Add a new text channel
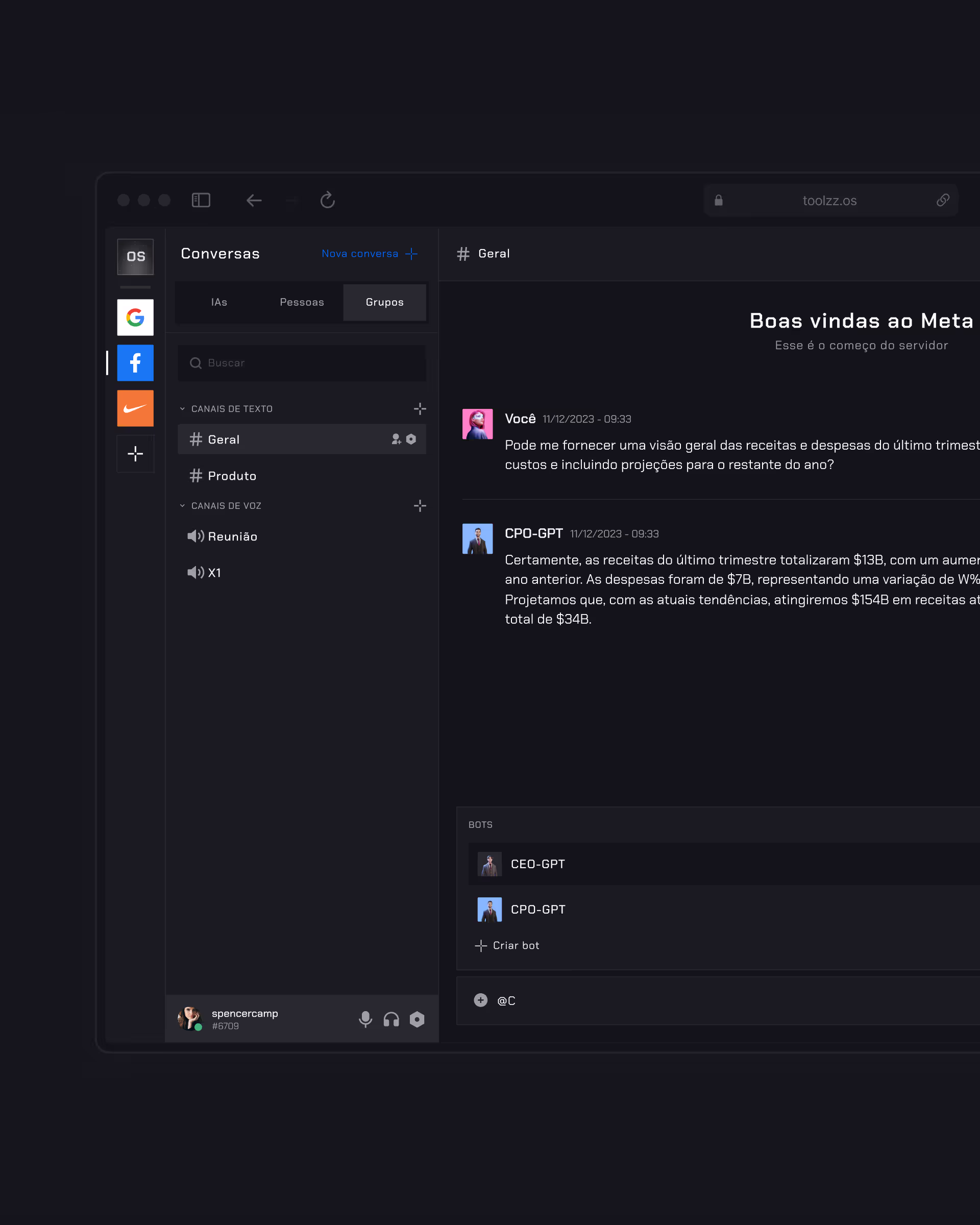This screenshot has height=1225, width=980. point(420,409)
